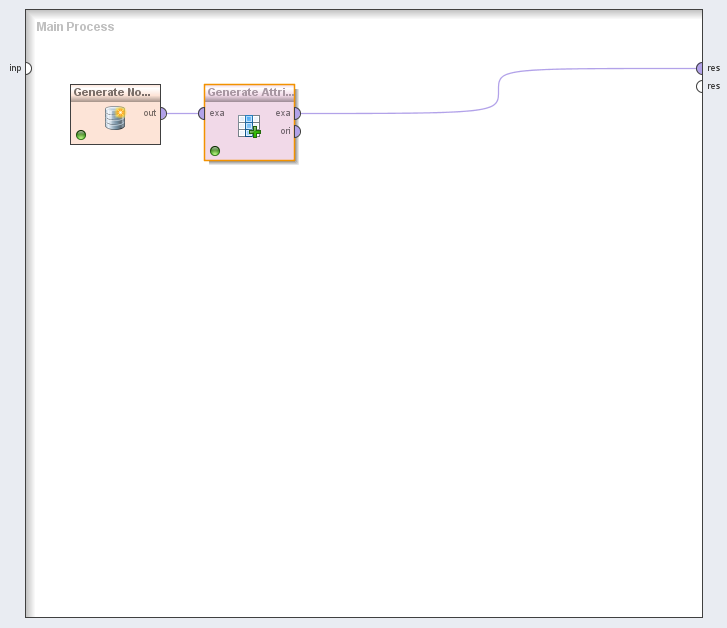This screenshot has width=727, height=628.
Task: Click the 'exa' output port on Generate Attri...
Action: 296,113
